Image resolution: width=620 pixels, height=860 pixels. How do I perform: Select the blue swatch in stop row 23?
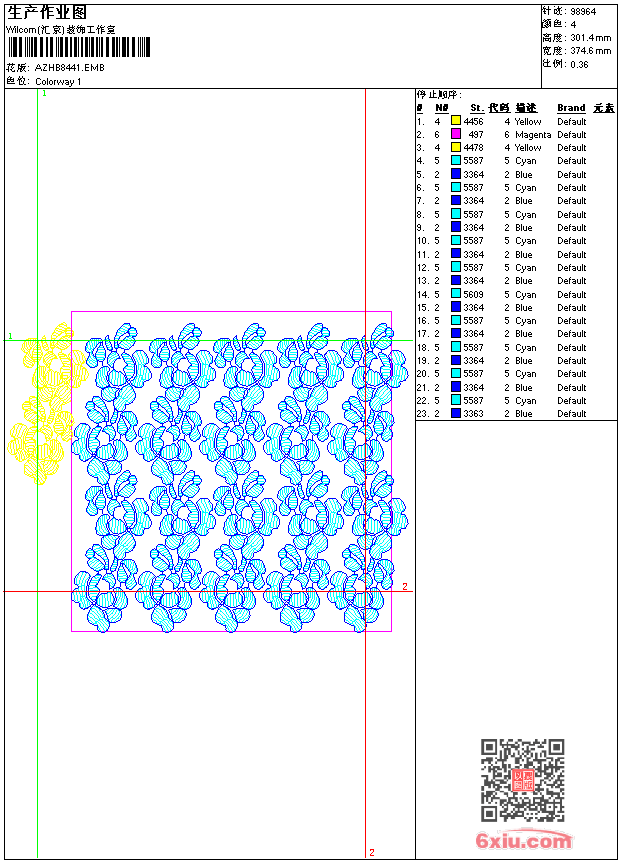[456, 413]
